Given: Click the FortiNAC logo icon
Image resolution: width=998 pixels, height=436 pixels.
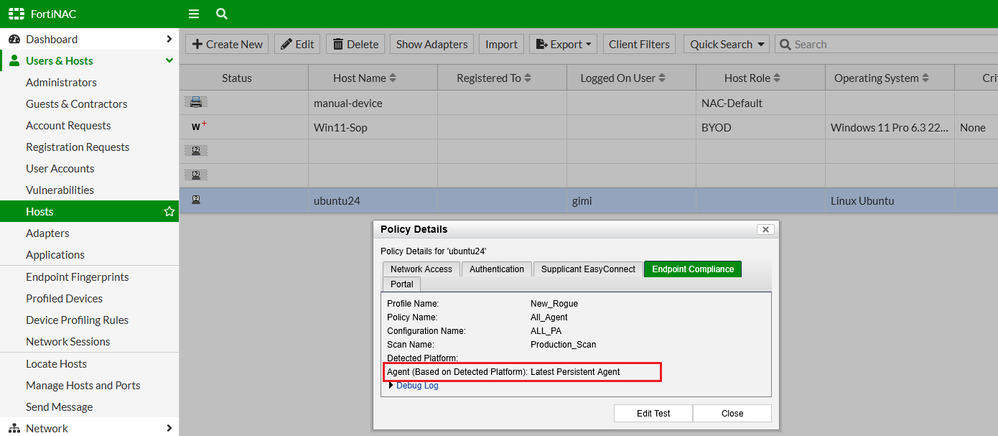Looking at the screenshot, I should (x=17, y=14).
